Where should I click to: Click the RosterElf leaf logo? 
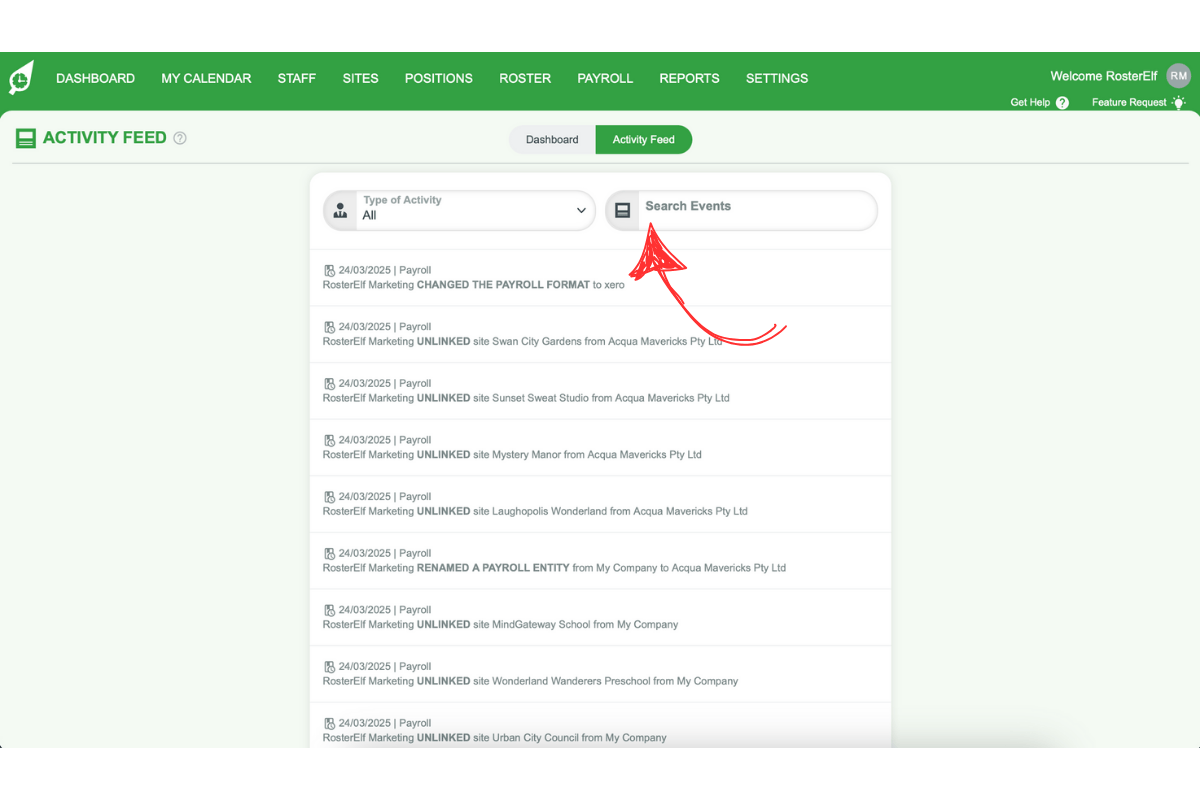click(21, 77)
